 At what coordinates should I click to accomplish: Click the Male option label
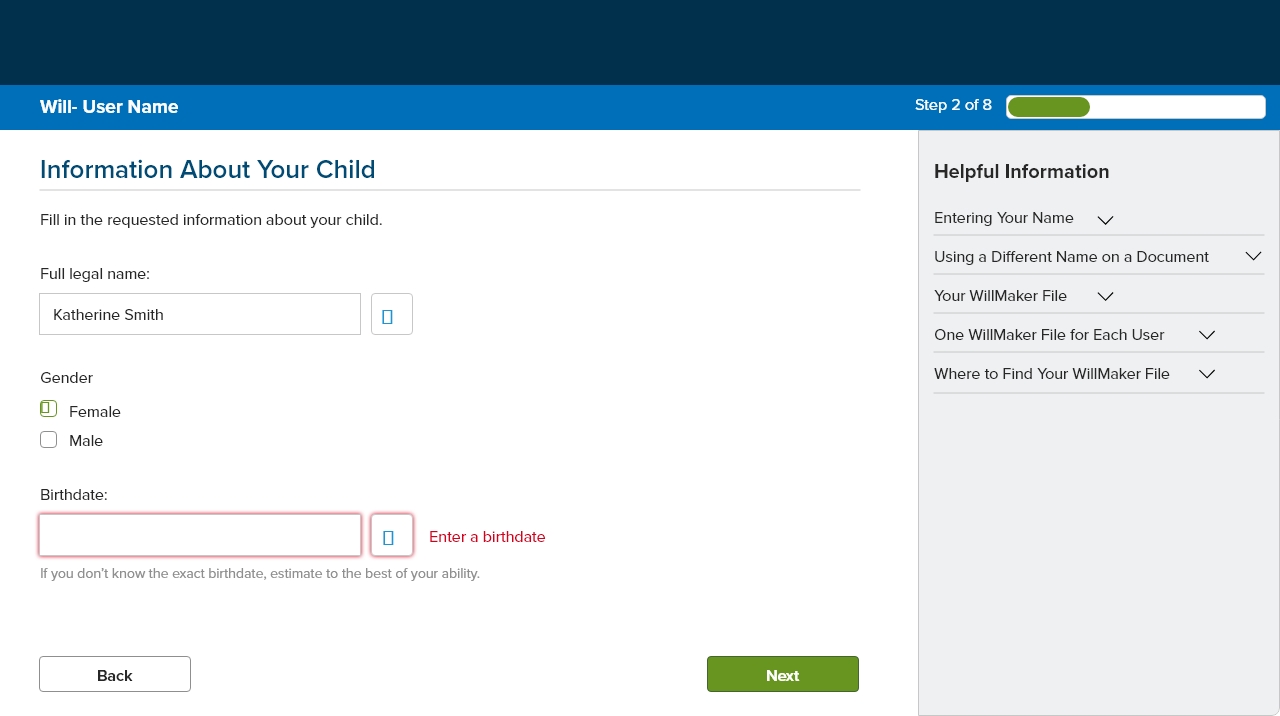click(x=86, y=441)
